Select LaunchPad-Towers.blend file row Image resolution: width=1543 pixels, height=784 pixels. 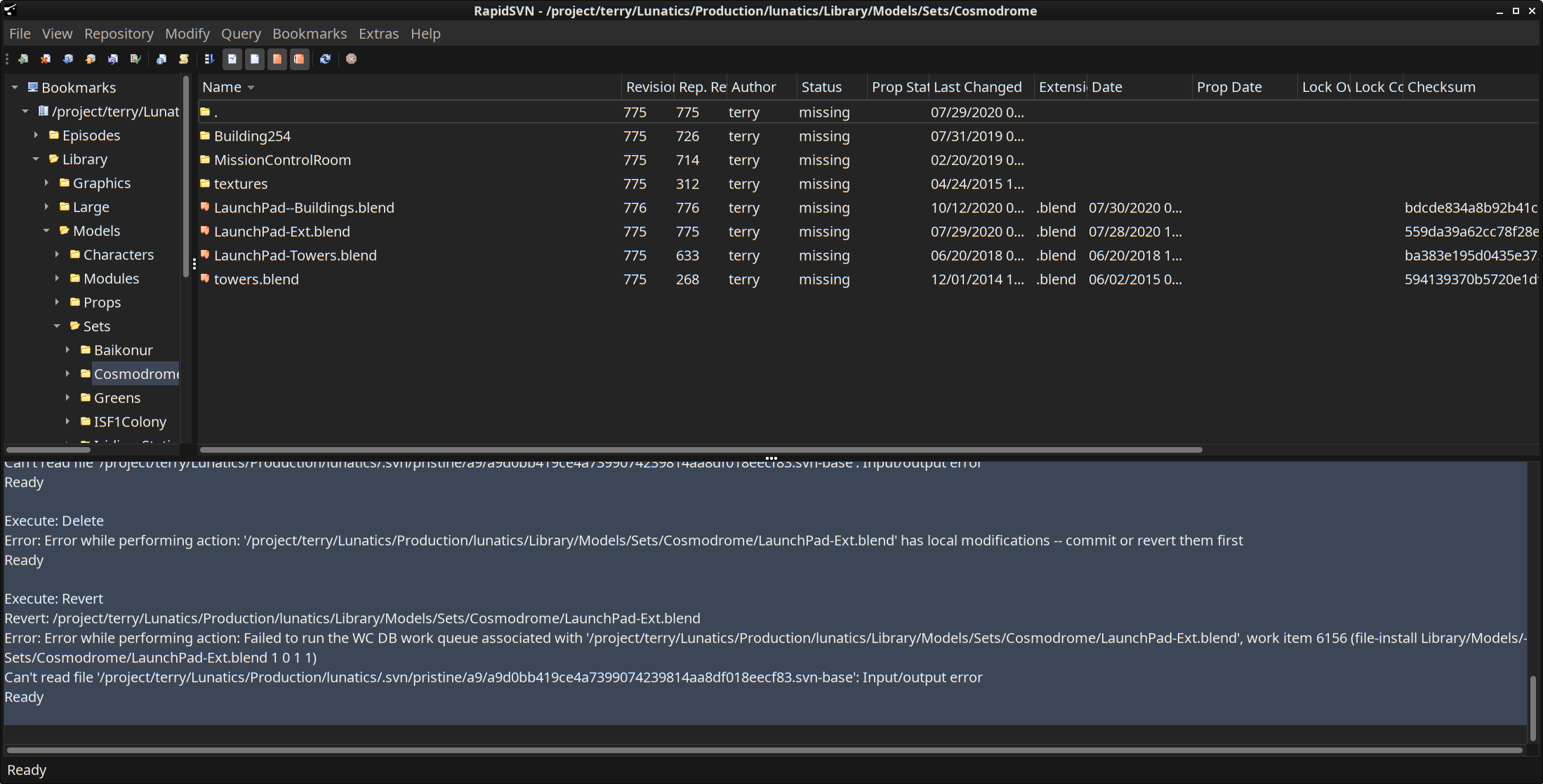(295, 255)
